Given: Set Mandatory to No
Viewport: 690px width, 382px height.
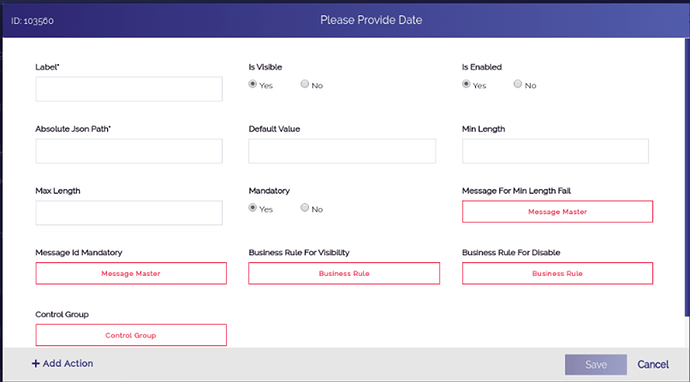Looking at the screenshot, I should coord(305,207).
